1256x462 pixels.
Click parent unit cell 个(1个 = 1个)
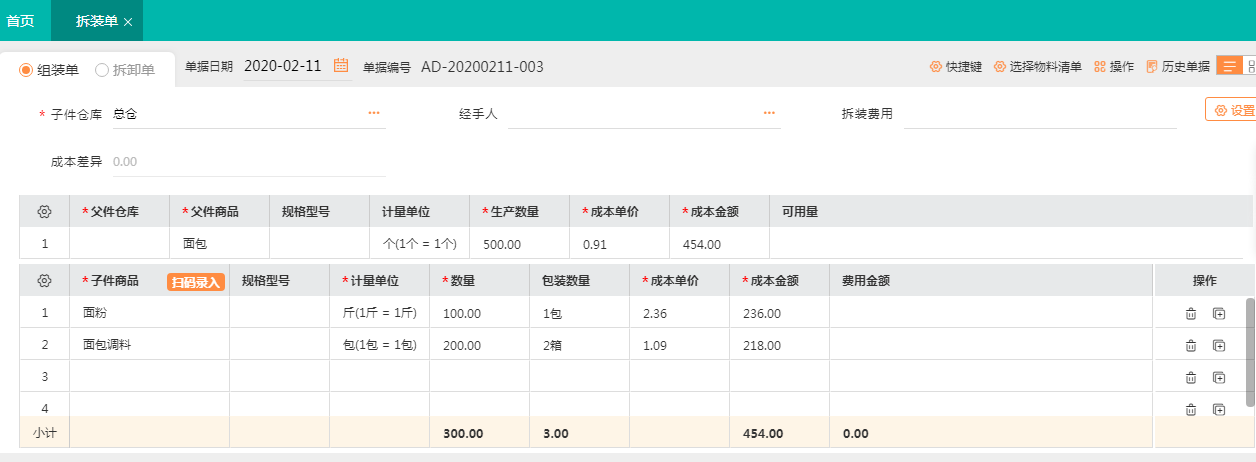[x=420, y=243]
